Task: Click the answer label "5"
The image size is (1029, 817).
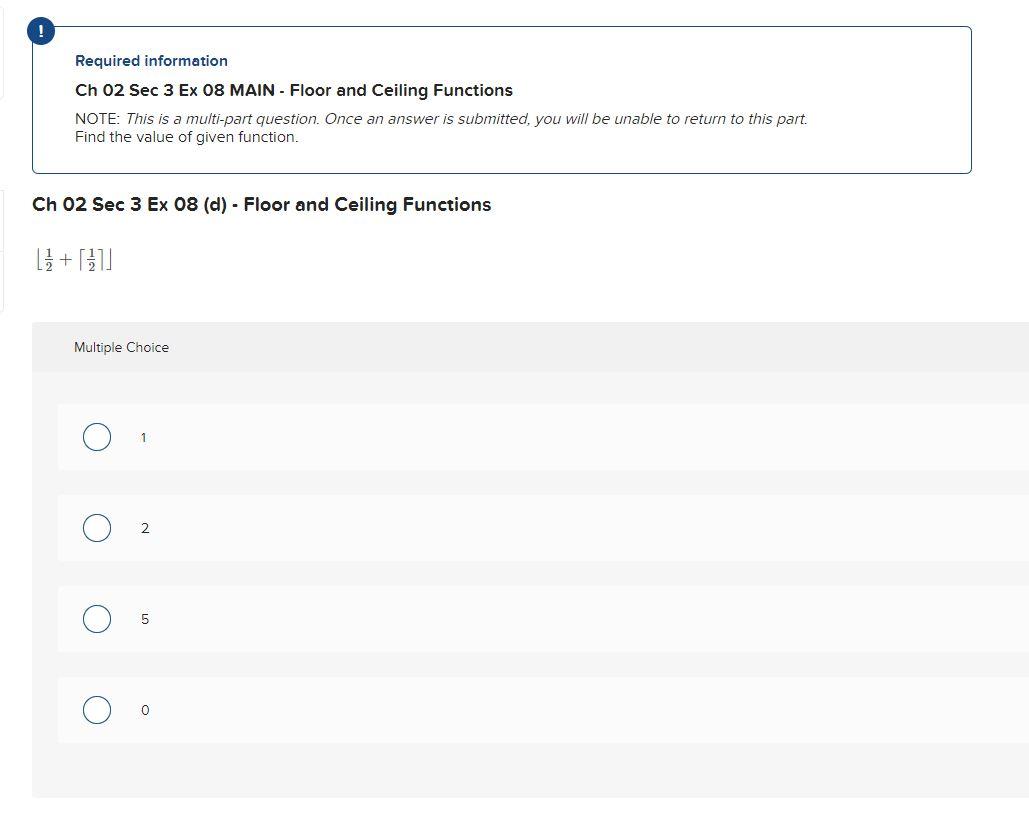Action: tap(145, 619)
